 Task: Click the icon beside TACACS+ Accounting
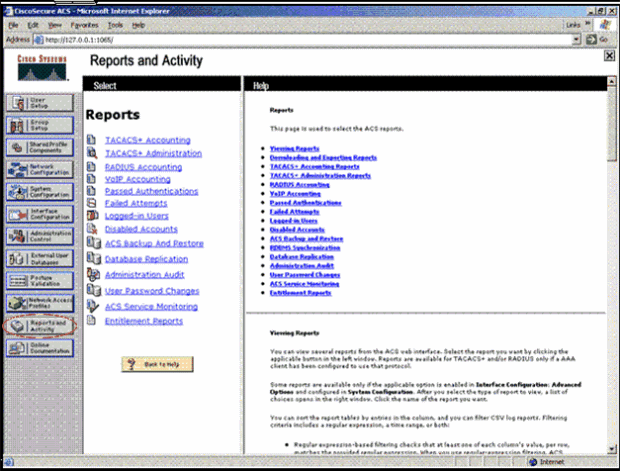point(91,139)
